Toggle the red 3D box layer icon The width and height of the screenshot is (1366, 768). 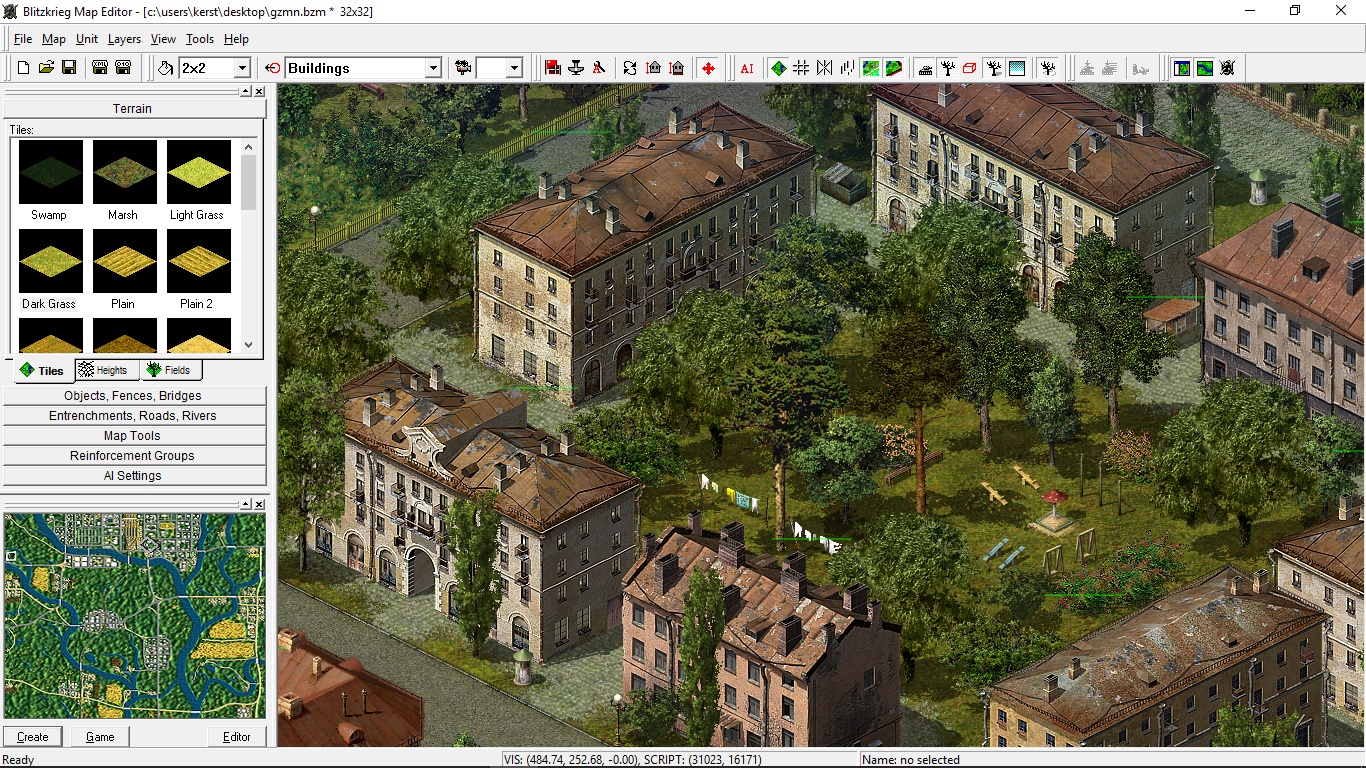coord(970,68)
